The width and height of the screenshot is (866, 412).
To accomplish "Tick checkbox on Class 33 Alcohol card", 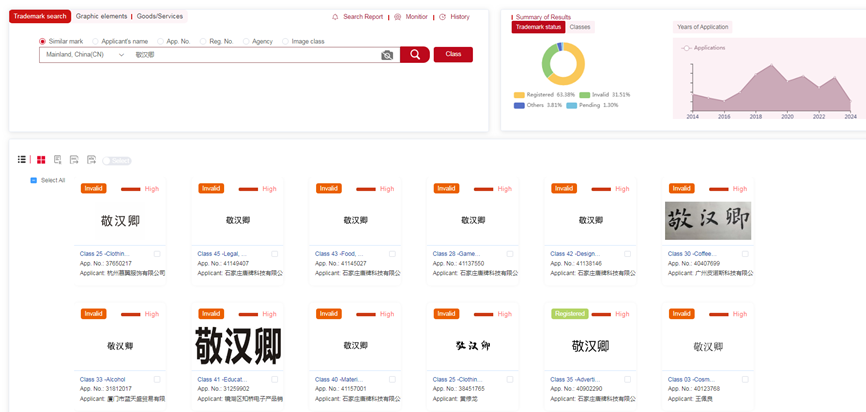I will [x=157, y=379].
